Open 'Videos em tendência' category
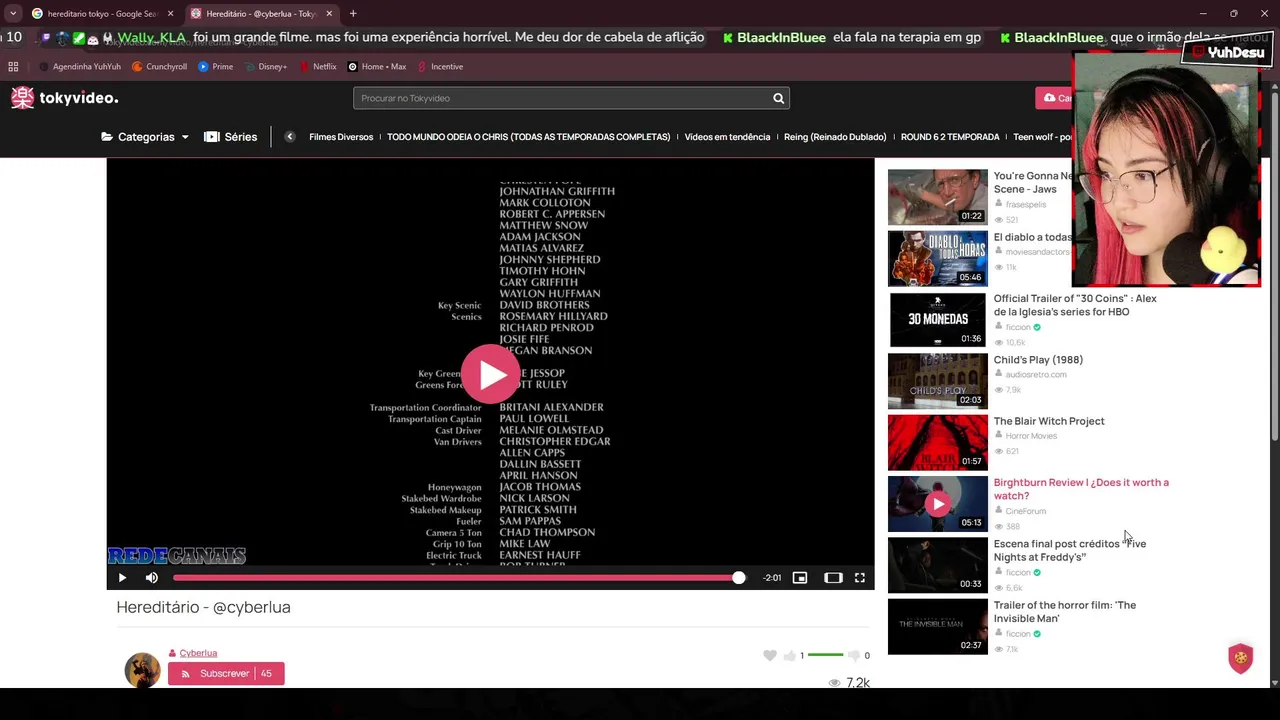The image size is (1280, 720). 727,137
